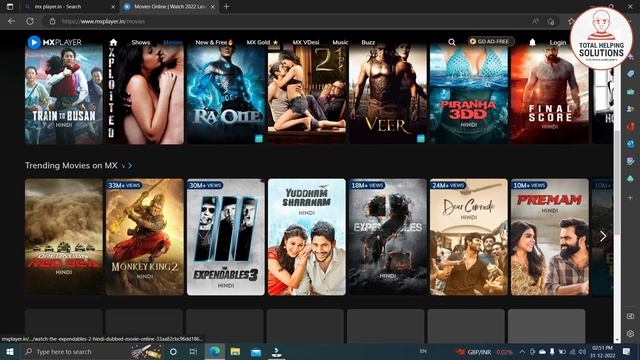Click the read aloud icon in address bar
This screenshot has width=640, height=360.
(535, 21)
